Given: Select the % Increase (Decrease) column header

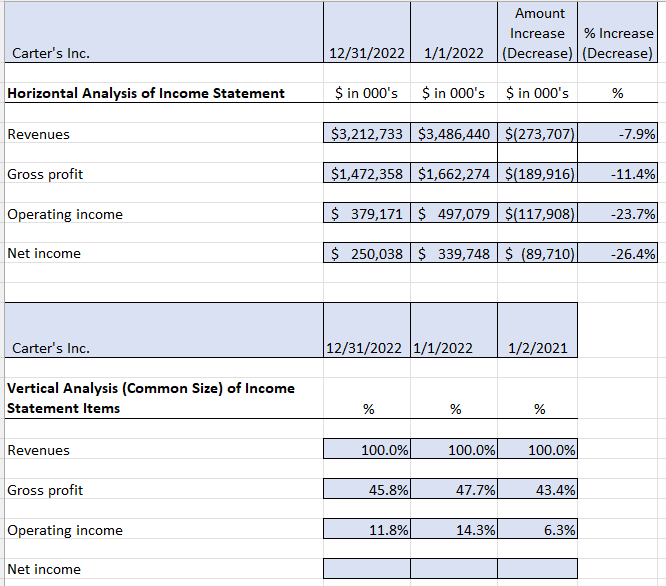Looking at the screenshot, I should (x=617, y=32).
